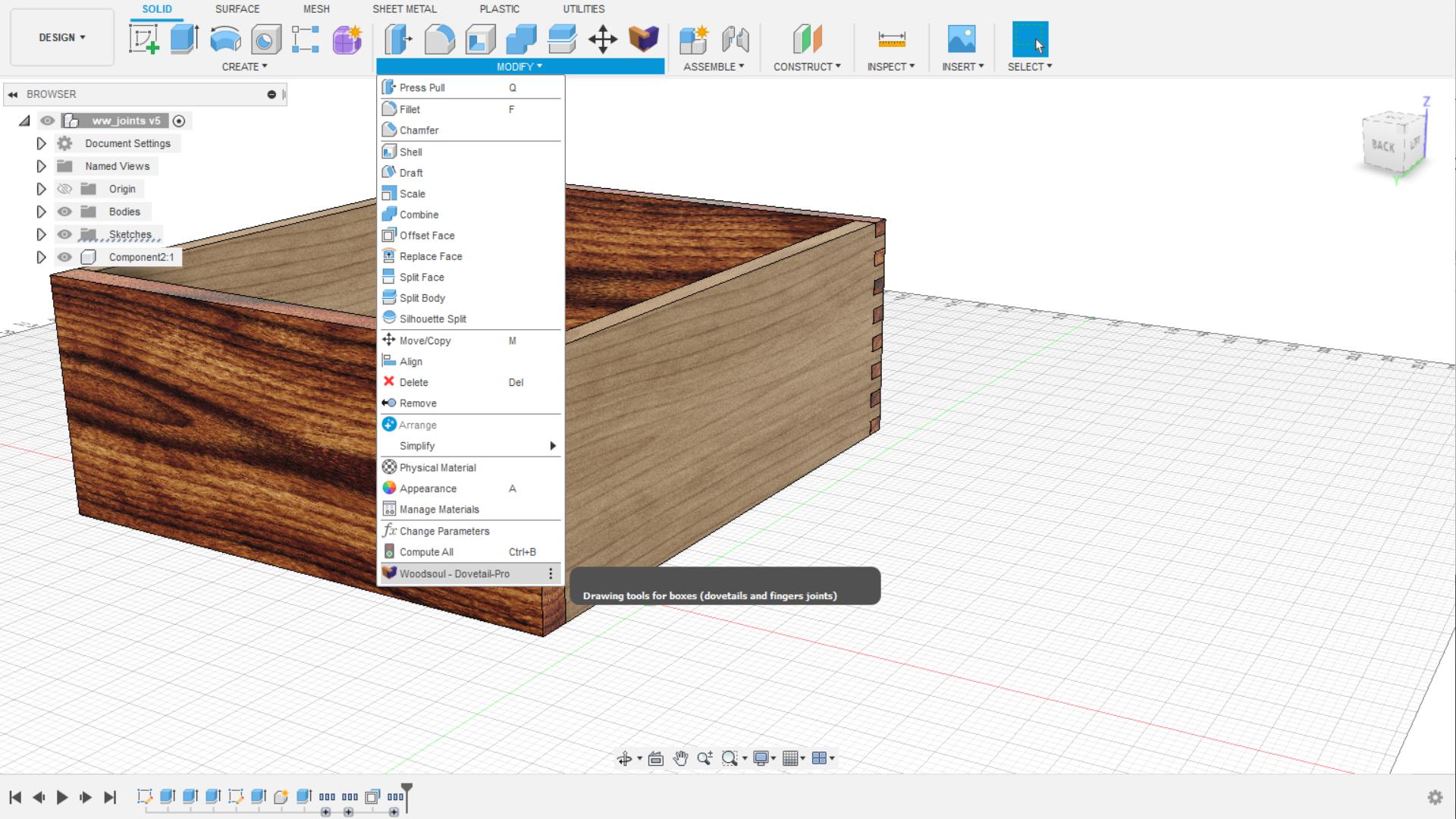Toggle visibility of the Bodies folder
Screen dimensions: 1456x819
(64, 212)
